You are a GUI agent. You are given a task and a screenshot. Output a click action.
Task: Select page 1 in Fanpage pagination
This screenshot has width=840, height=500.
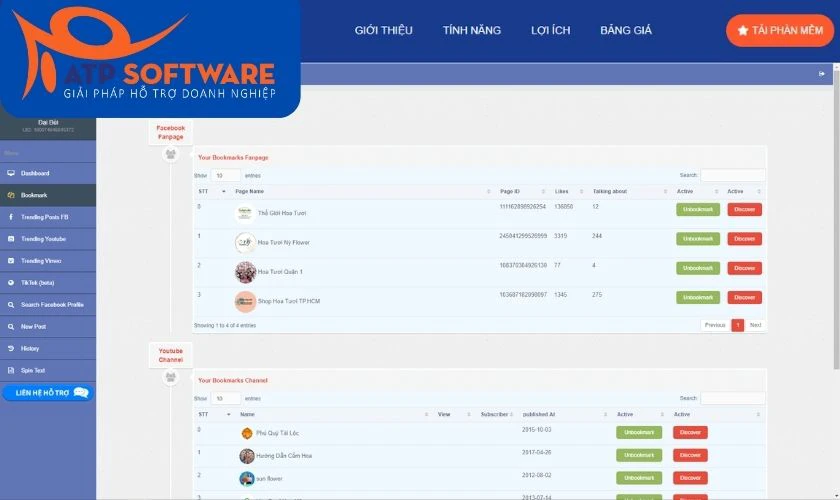[x=738, y=325]
